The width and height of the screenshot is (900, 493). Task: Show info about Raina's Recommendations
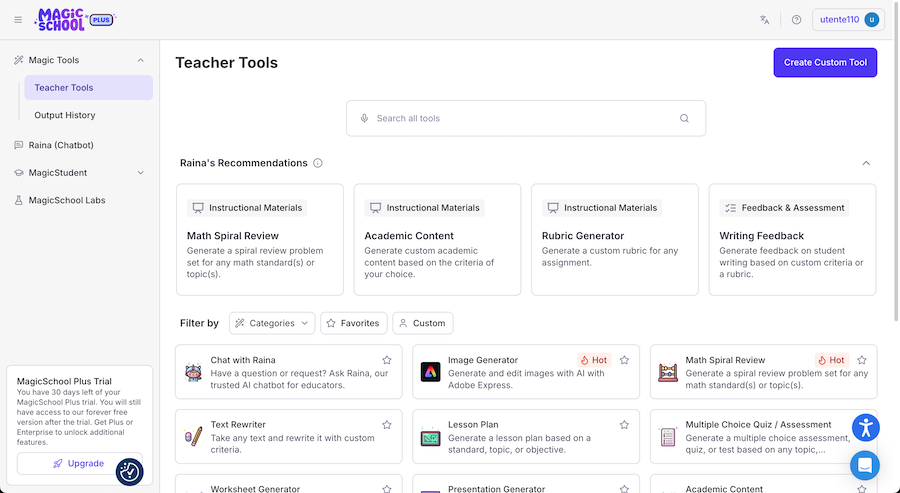coord(317,163)
